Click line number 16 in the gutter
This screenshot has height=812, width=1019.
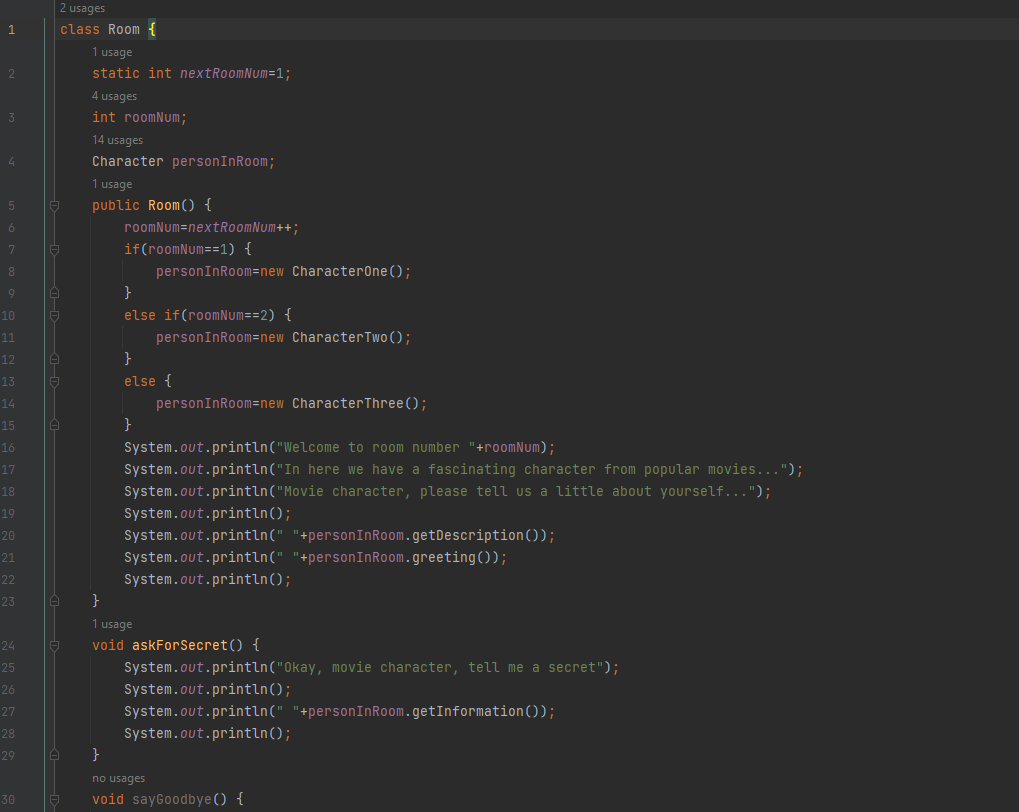(x=10, y=448)
